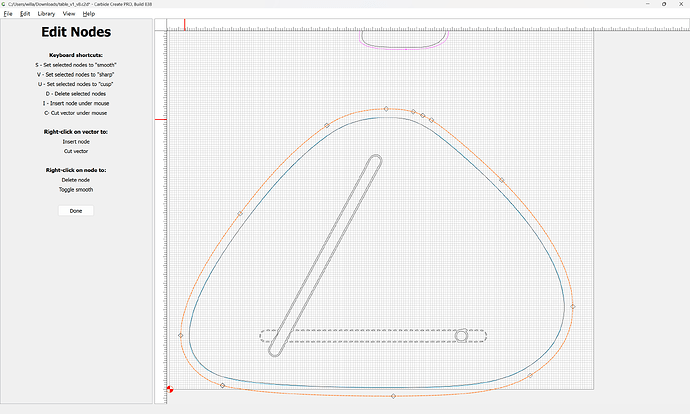
Task: Click the red marker on top ruler
Action: (184, 24)
